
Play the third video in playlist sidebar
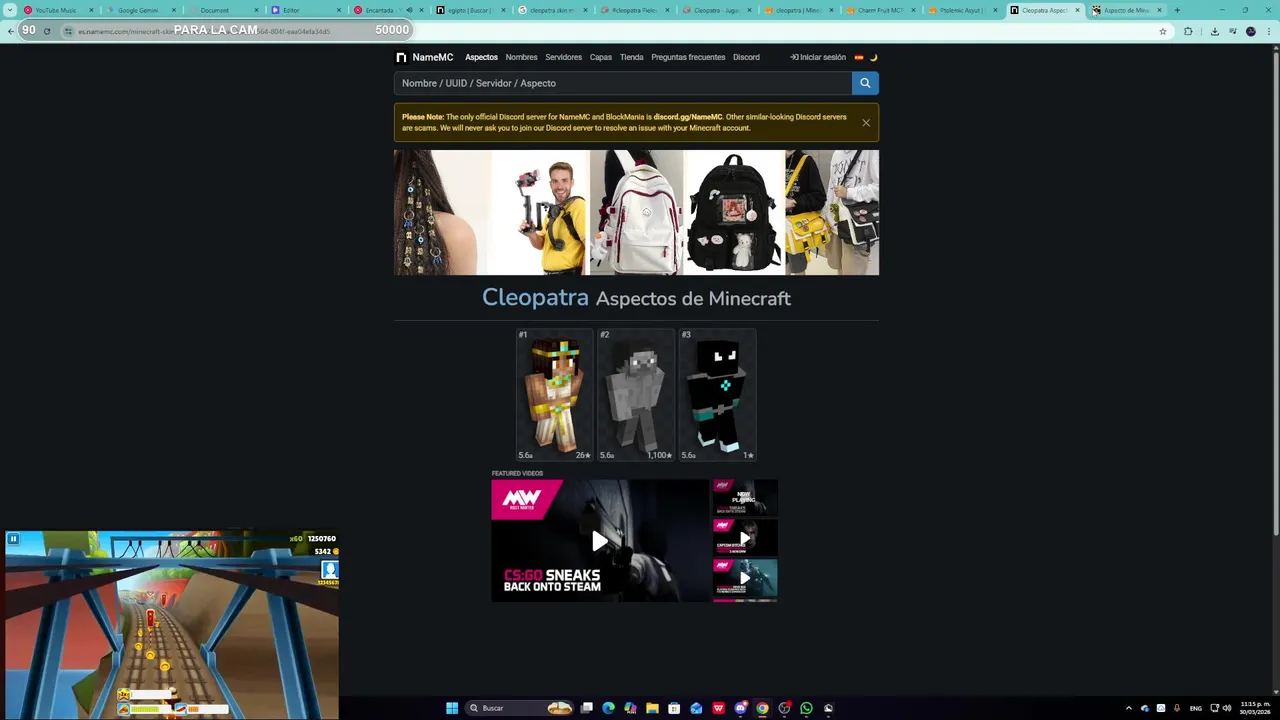point(744,578)
